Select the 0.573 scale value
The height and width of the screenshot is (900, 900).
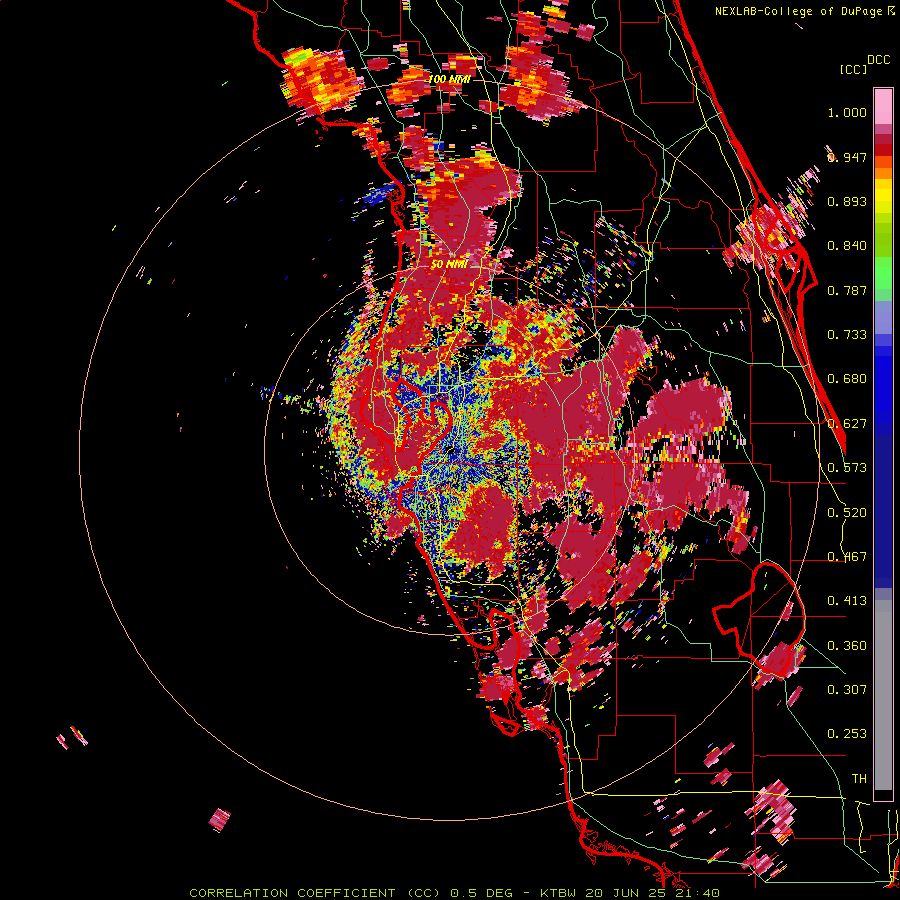pos(847,468)
